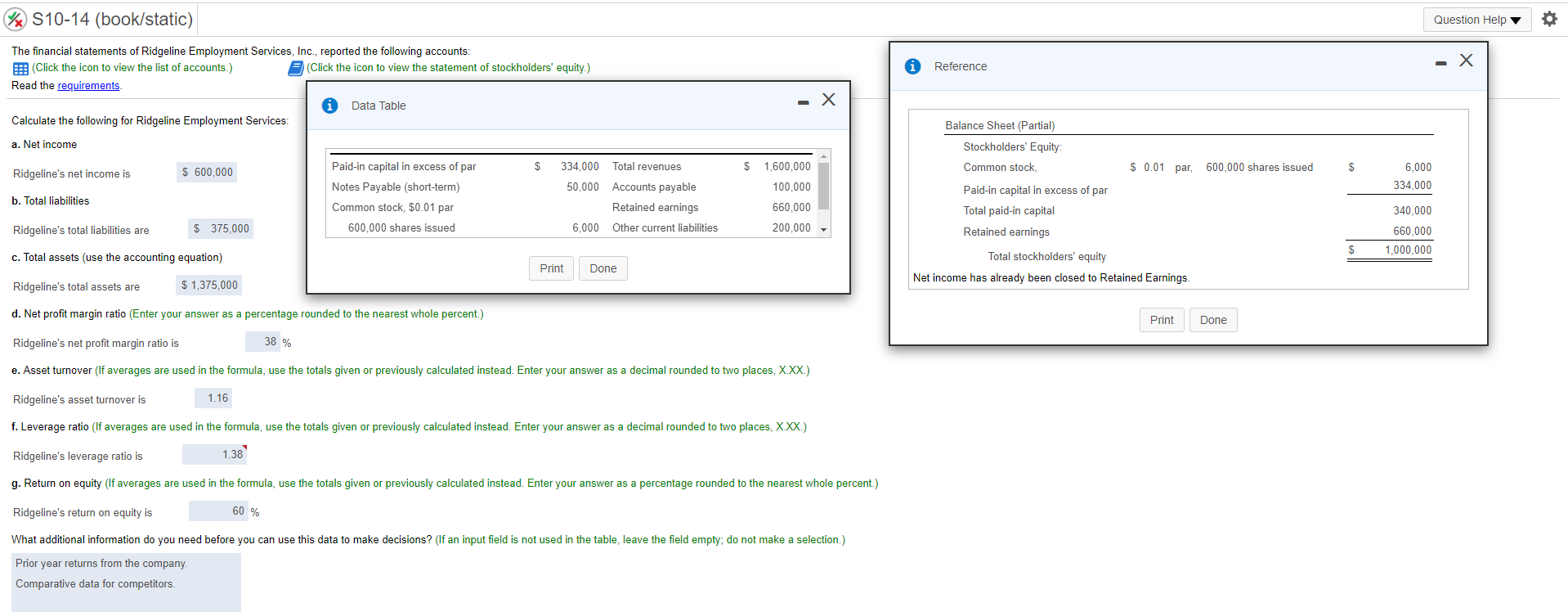Click Done in the Data Table popup

603,268
